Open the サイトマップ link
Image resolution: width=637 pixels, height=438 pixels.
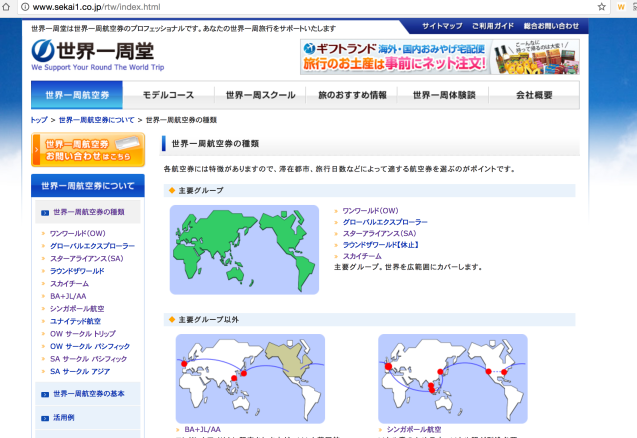tap(442, 26)
